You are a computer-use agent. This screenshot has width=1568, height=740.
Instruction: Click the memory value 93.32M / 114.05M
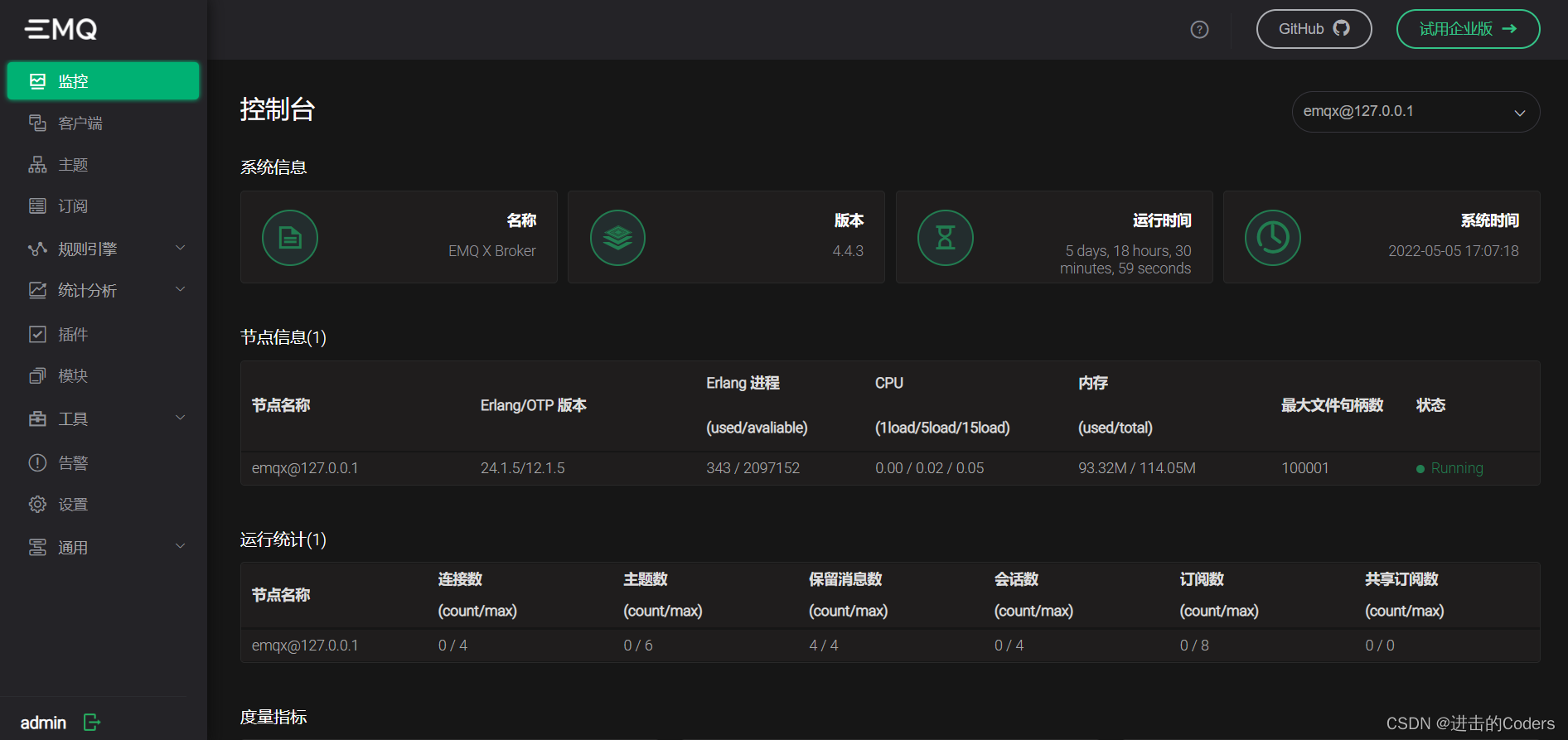[x=1137, y=468]
